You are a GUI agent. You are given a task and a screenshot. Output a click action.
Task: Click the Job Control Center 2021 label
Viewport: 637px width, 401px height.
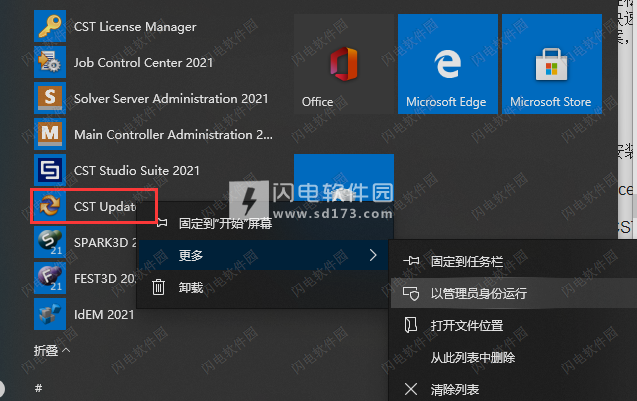[x=143, y=63]
